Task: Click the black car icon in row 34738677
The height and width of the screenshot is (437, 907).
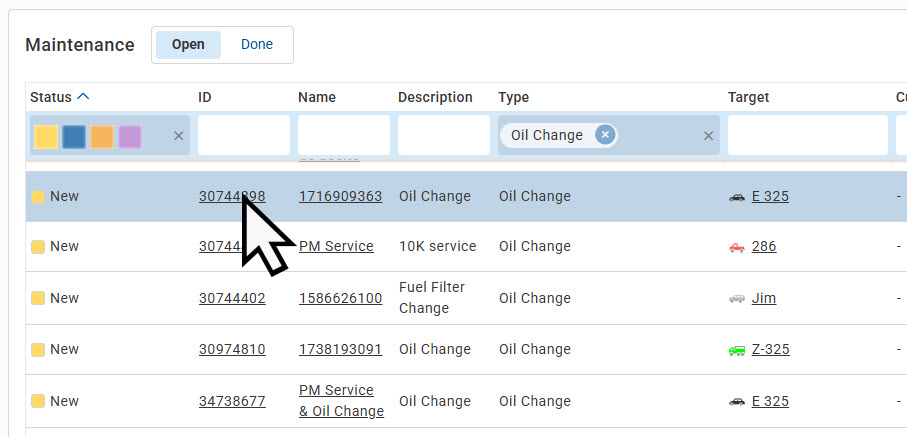Action: coord(737,402)
